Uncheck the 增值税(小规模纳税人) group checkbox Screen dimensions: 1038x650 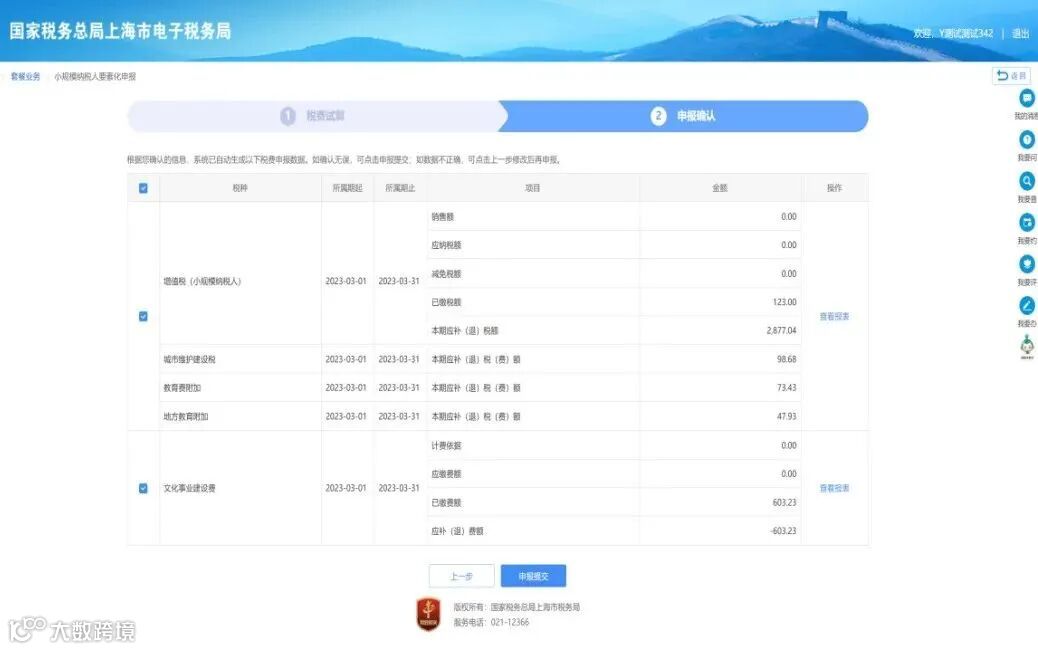(x=143, y=316)
